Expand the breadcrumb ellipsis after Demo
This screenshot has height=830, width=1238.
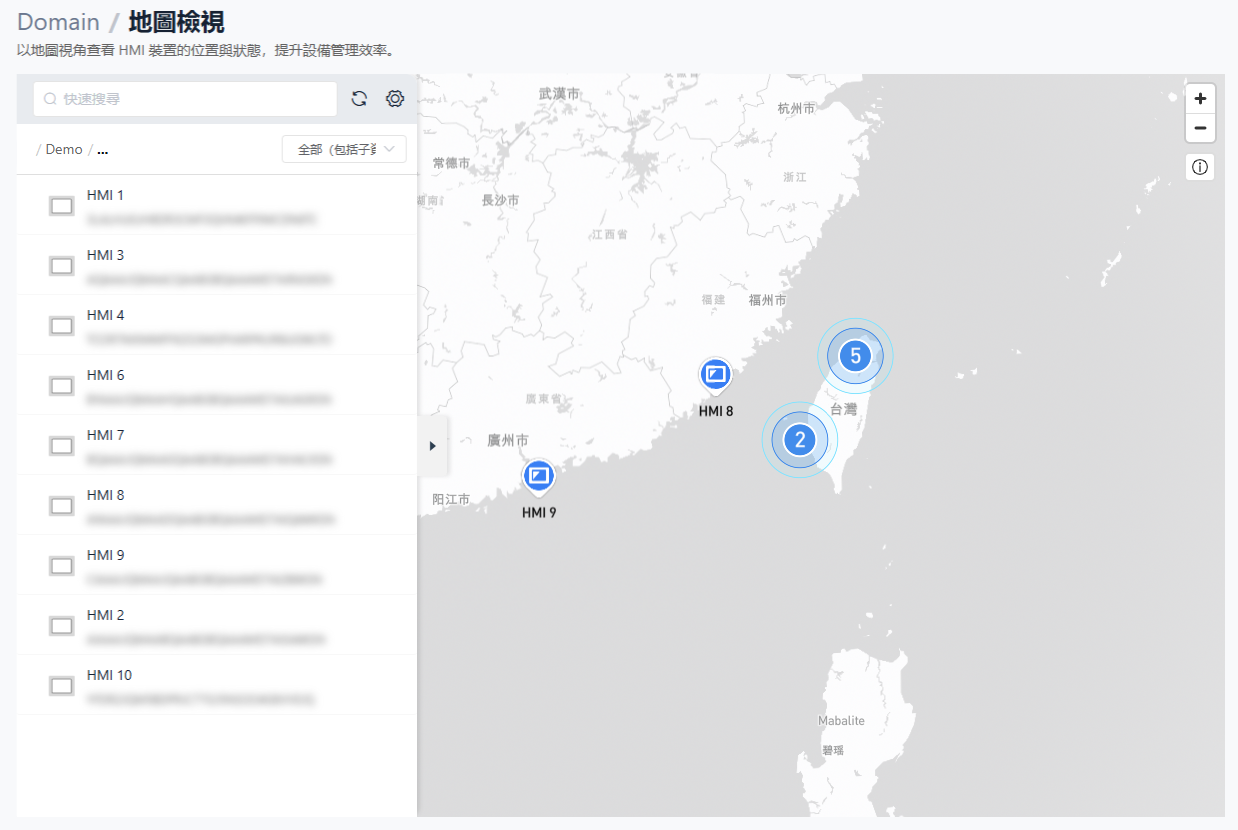[x=103, y=150]
